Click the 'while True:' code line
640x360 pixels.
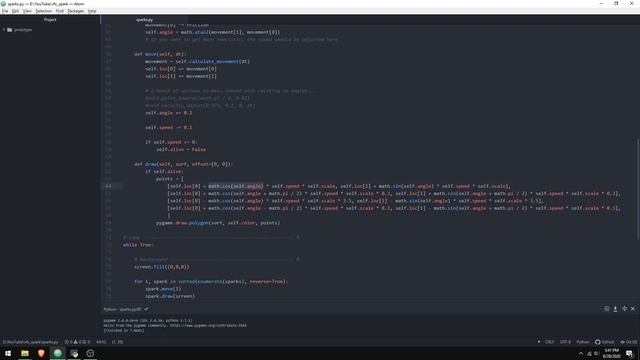[138, 245]
